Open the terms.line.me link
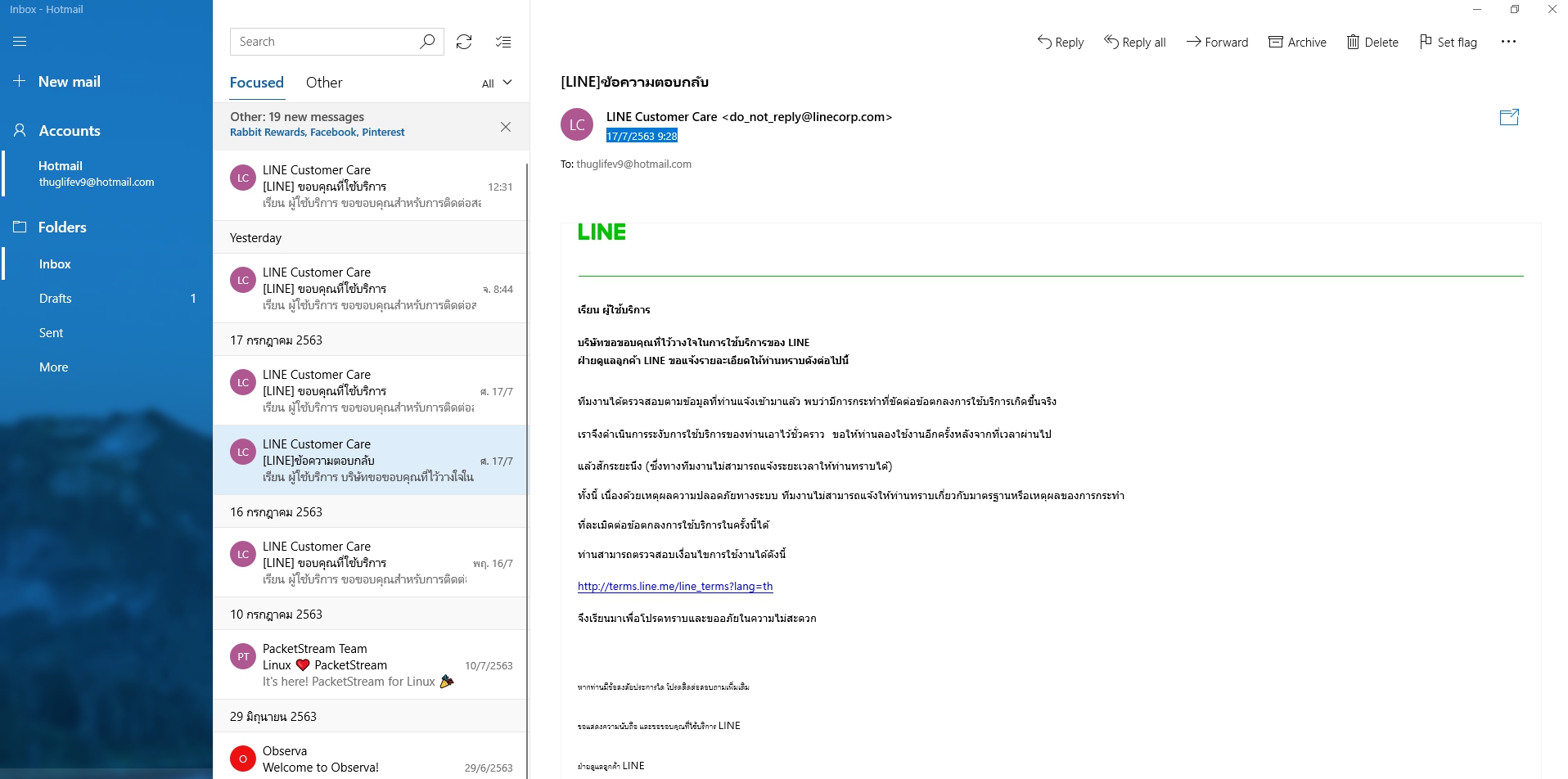 coord(675,586)
